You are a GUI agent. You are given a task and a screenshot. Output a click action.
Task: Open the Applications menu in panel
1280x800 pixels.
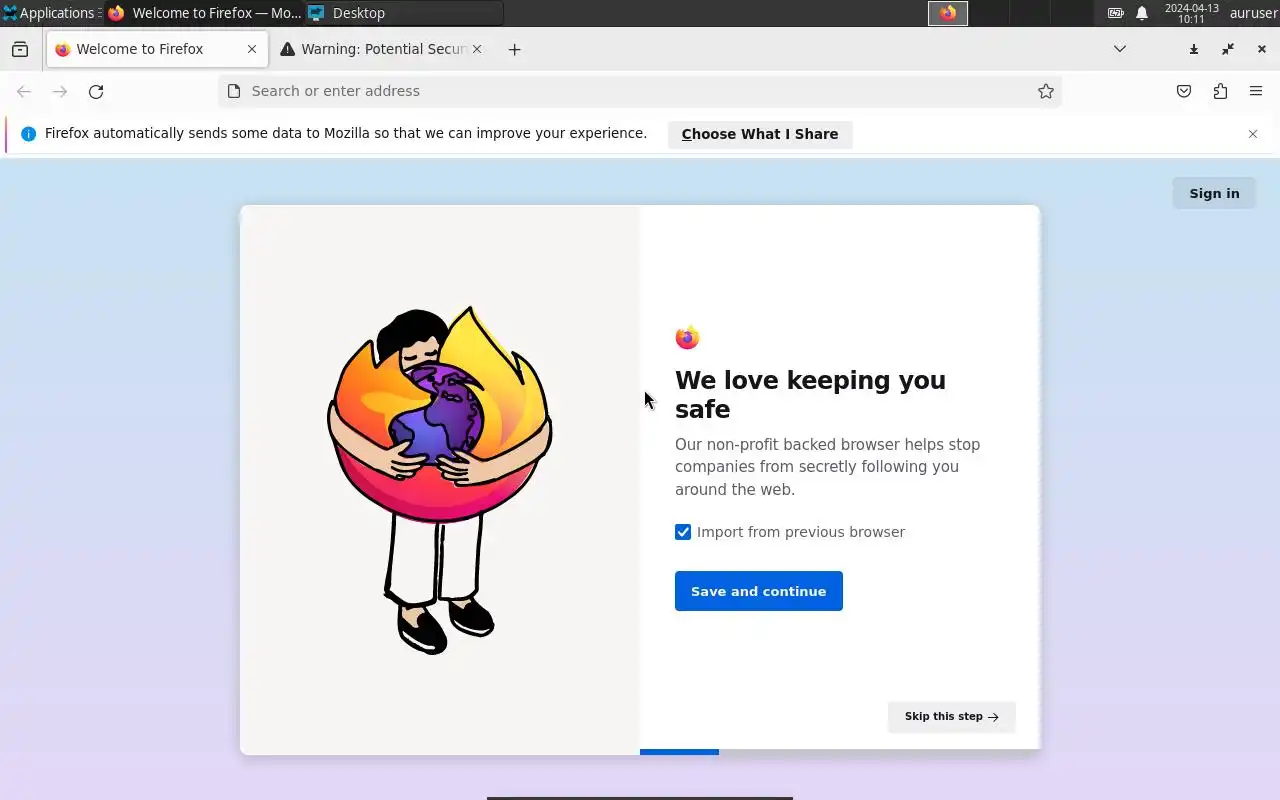[51, 13]
